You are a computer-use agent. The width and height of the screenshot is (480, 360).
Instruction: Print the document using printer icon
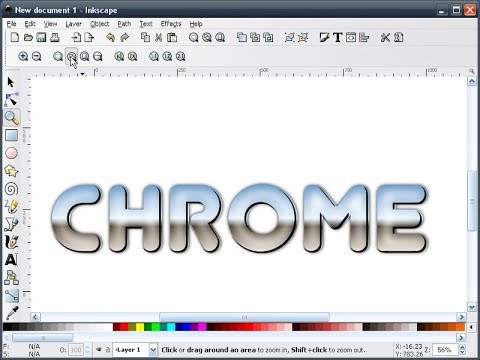point(55,37)
